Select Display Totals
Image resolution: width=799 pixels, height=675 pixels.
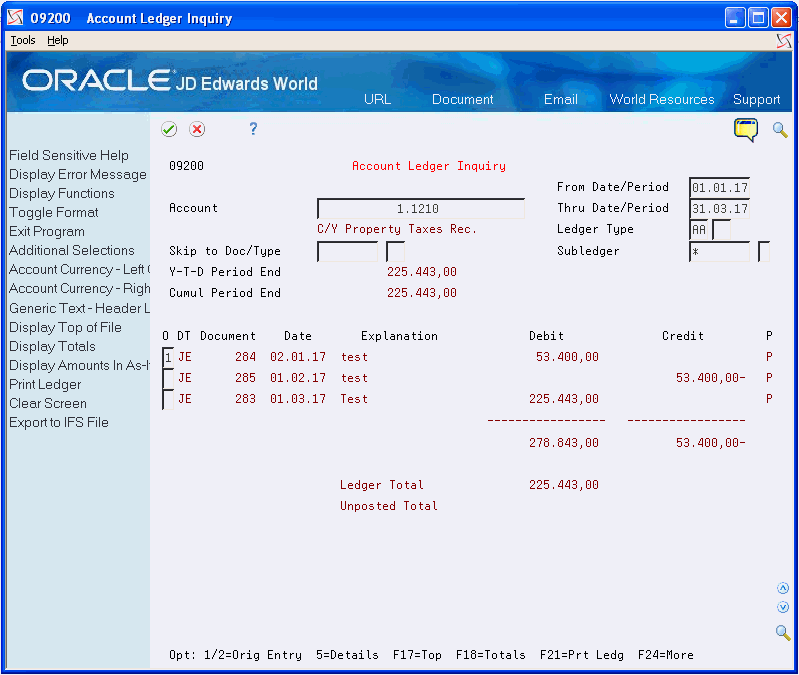tap(52, 346)
